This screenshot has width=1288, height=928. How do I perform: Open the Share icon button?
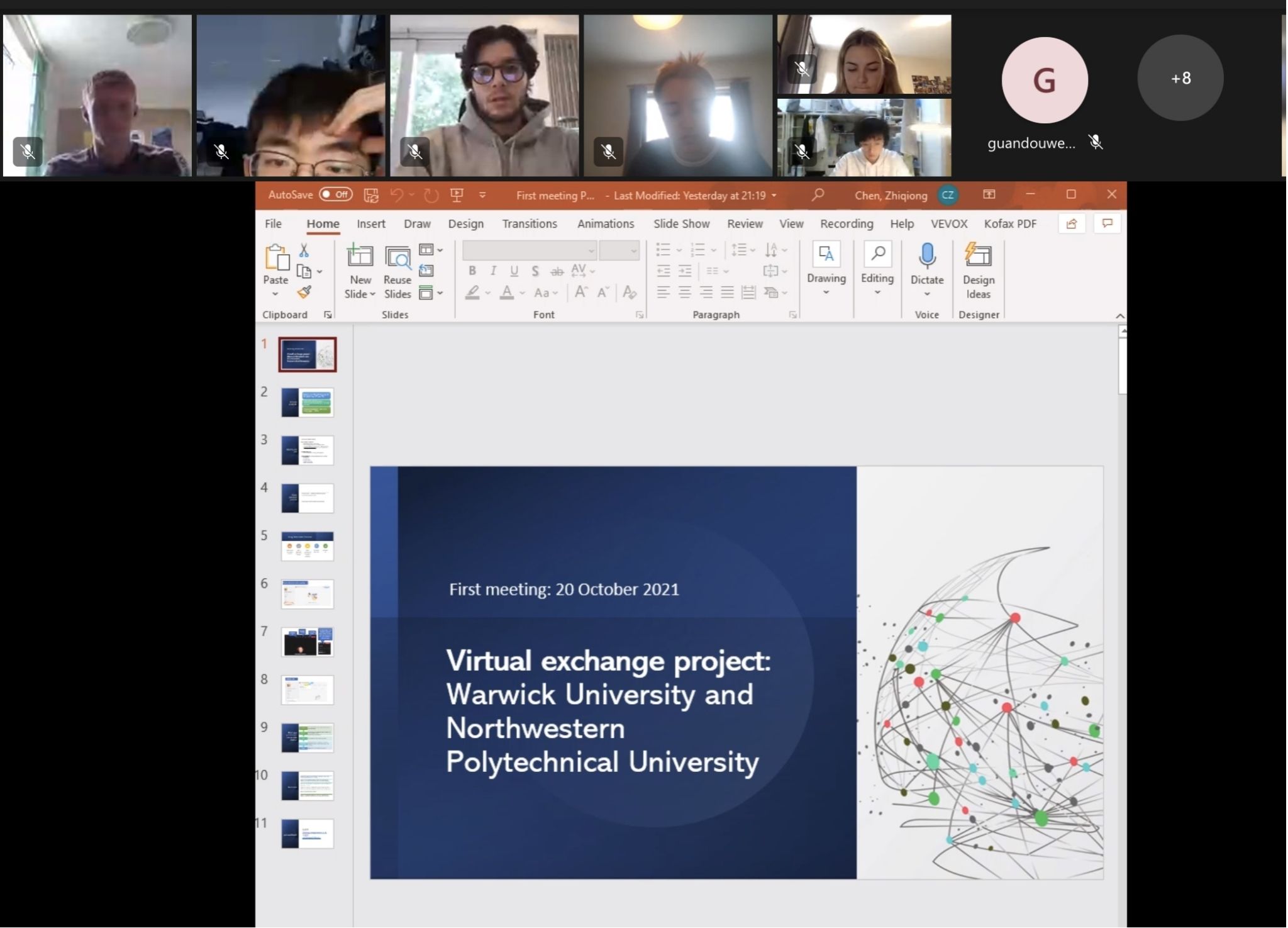1072,224
